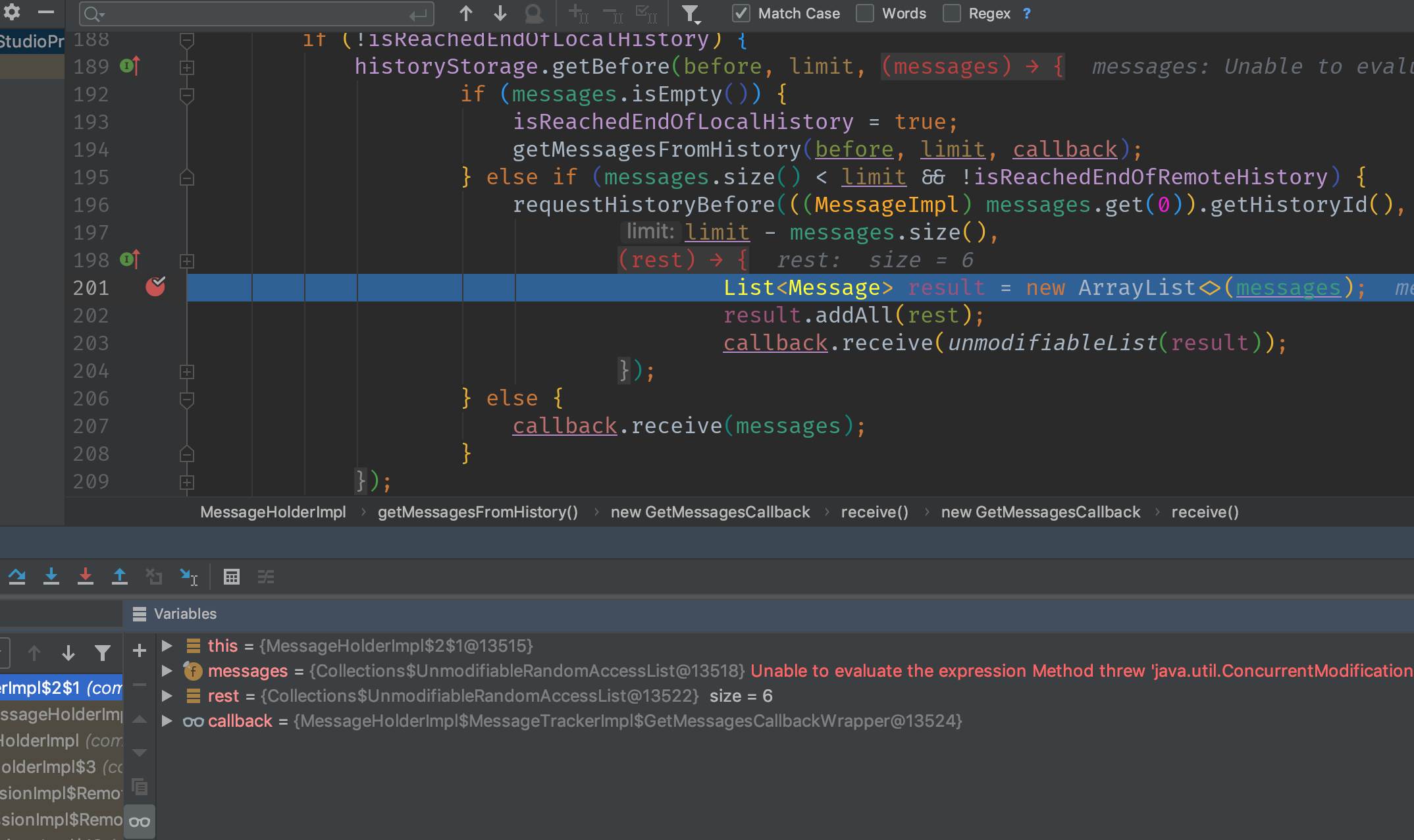Select the Variables panel header
This screenshot has height=840, width=1414.
[x=185, y=614]
